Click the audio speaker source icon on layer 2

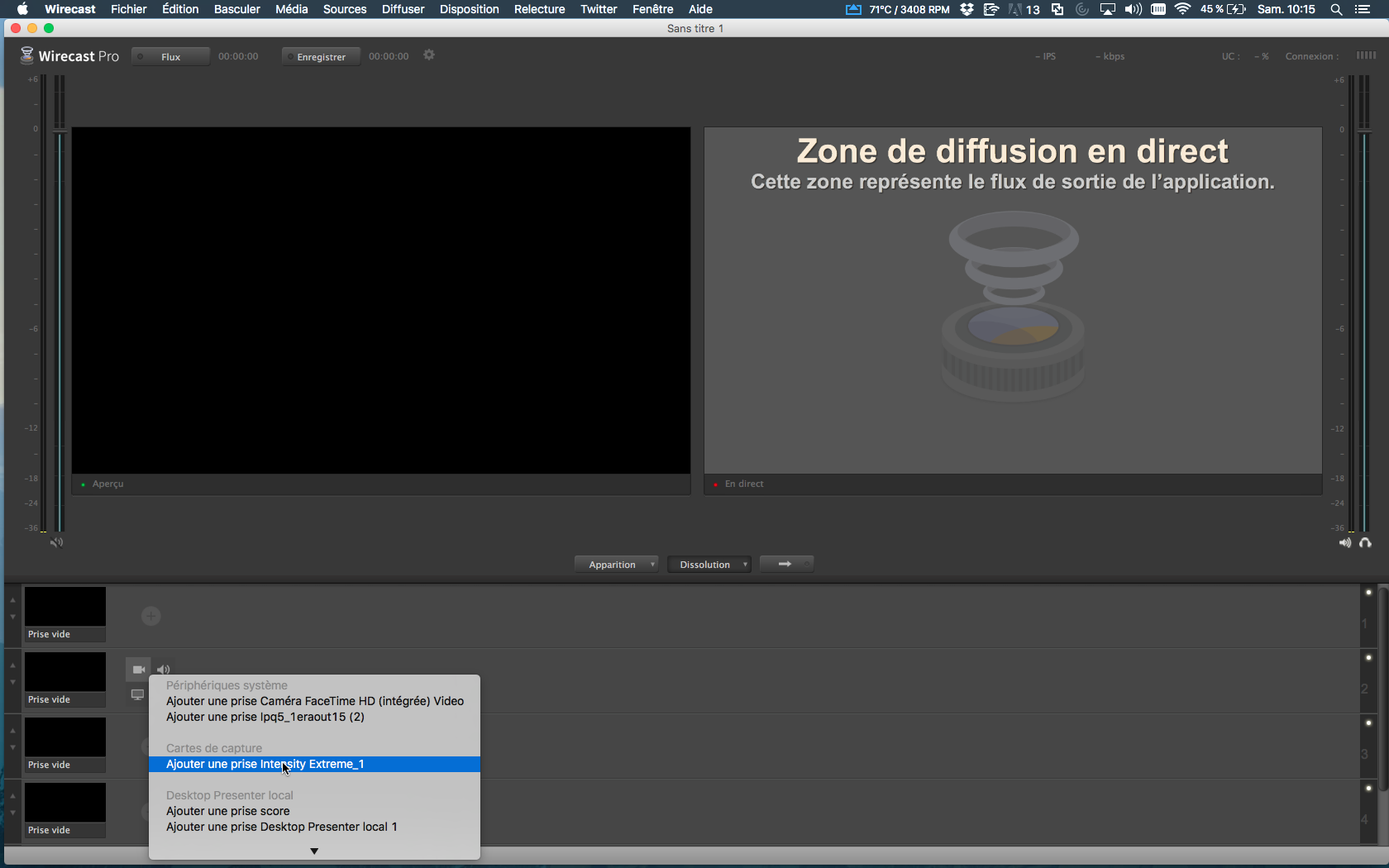click(x=164, y=670)
